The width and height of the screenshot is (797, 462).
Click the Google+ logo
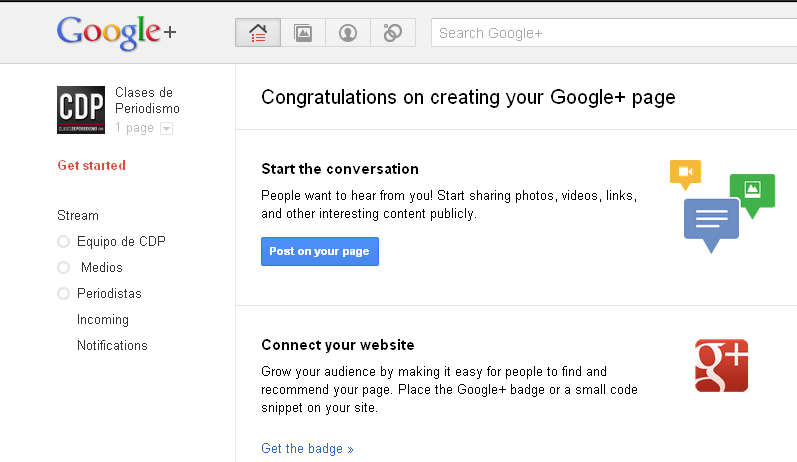pyautogui.click(x=116, y=33)
